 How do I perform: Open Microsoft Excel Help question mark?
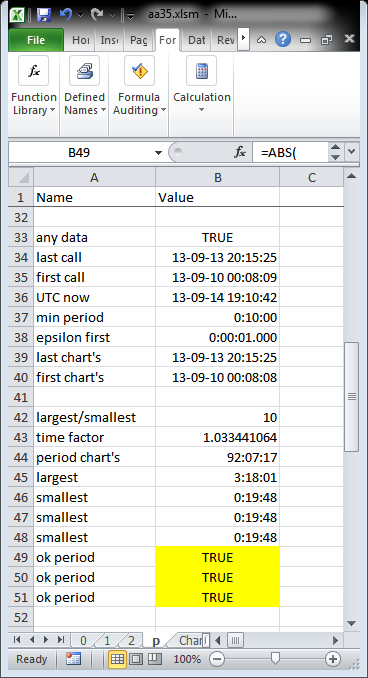pyautogui.click(x=283, y=39)
